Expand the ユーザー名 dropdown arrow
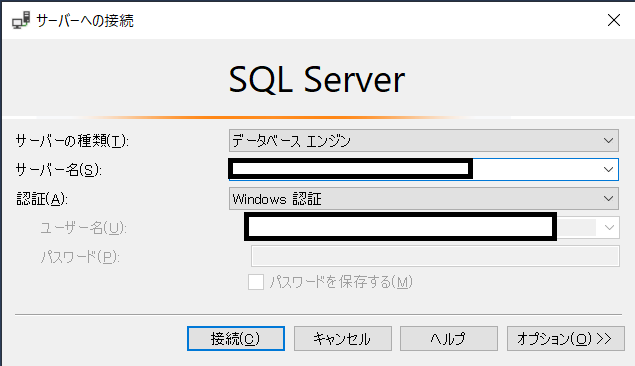 point(609,228)
